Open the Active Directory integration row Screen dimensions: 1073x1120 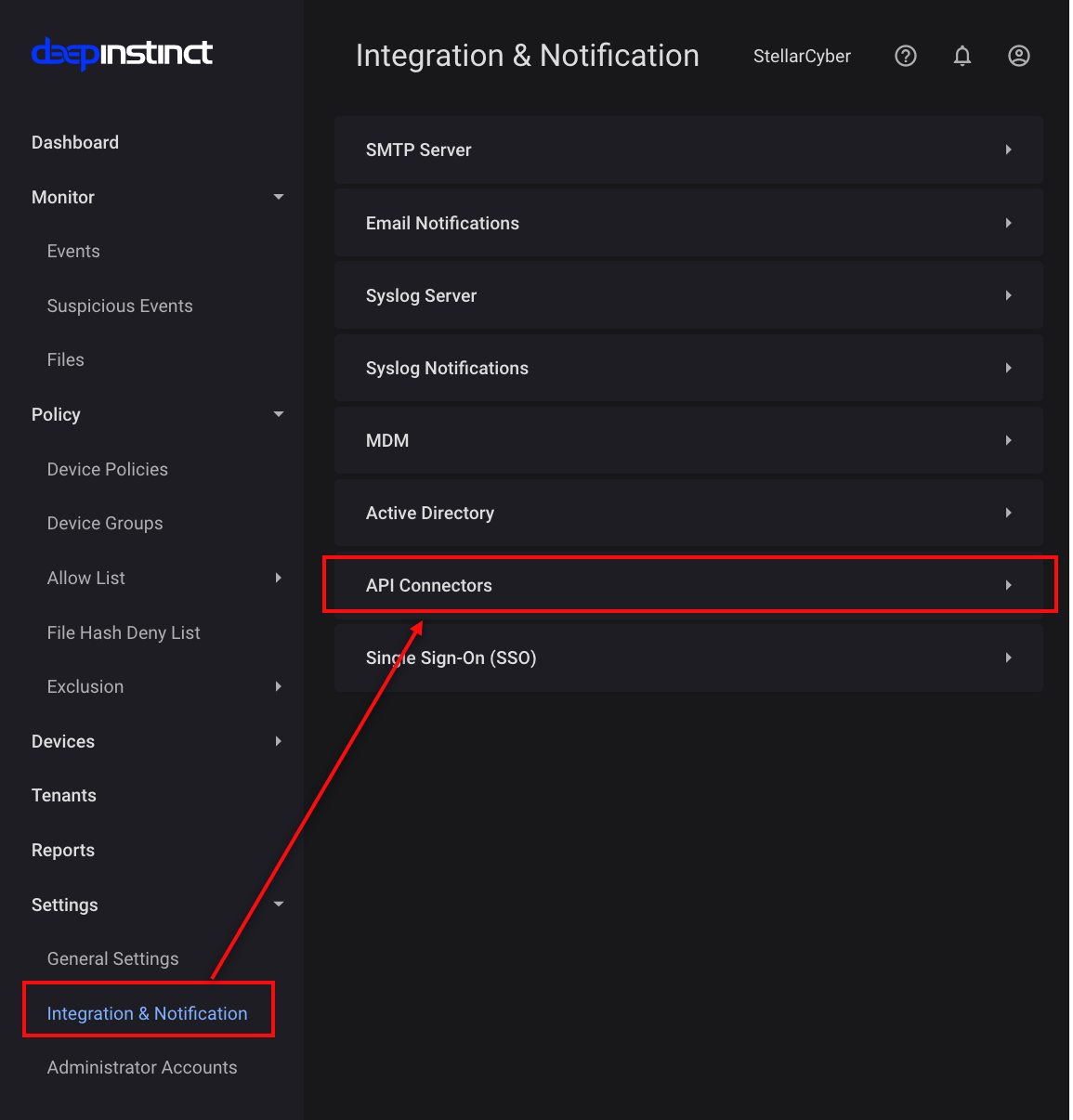tap(687, 513)
